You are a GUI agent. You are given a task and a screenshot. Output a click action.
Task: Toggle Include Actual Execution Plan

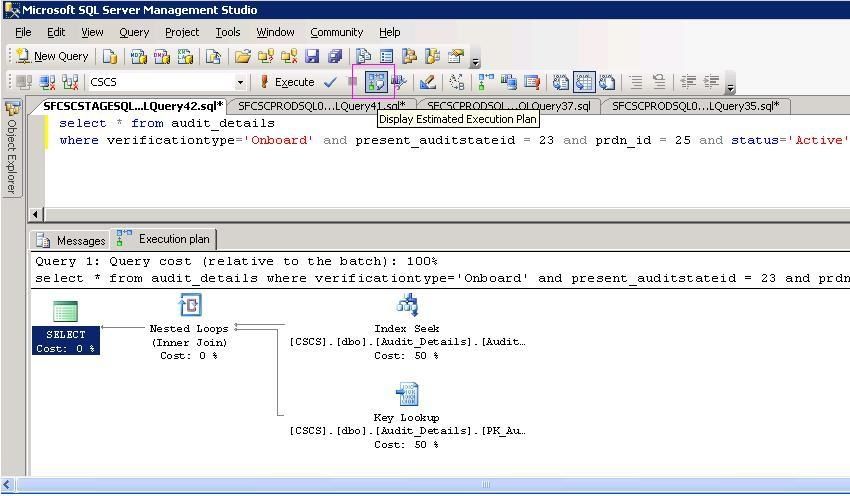(486, 82)
